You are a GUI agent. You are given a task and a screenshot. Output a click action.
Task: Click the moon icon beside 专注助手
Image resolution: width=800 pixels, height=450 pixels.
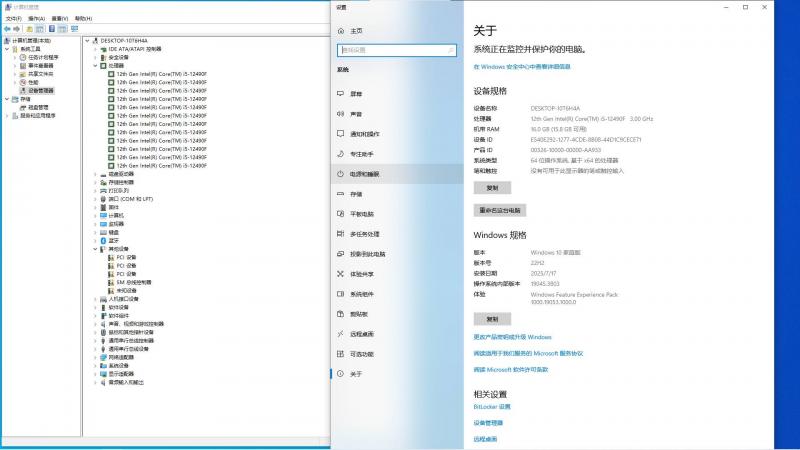pos(341,154)
